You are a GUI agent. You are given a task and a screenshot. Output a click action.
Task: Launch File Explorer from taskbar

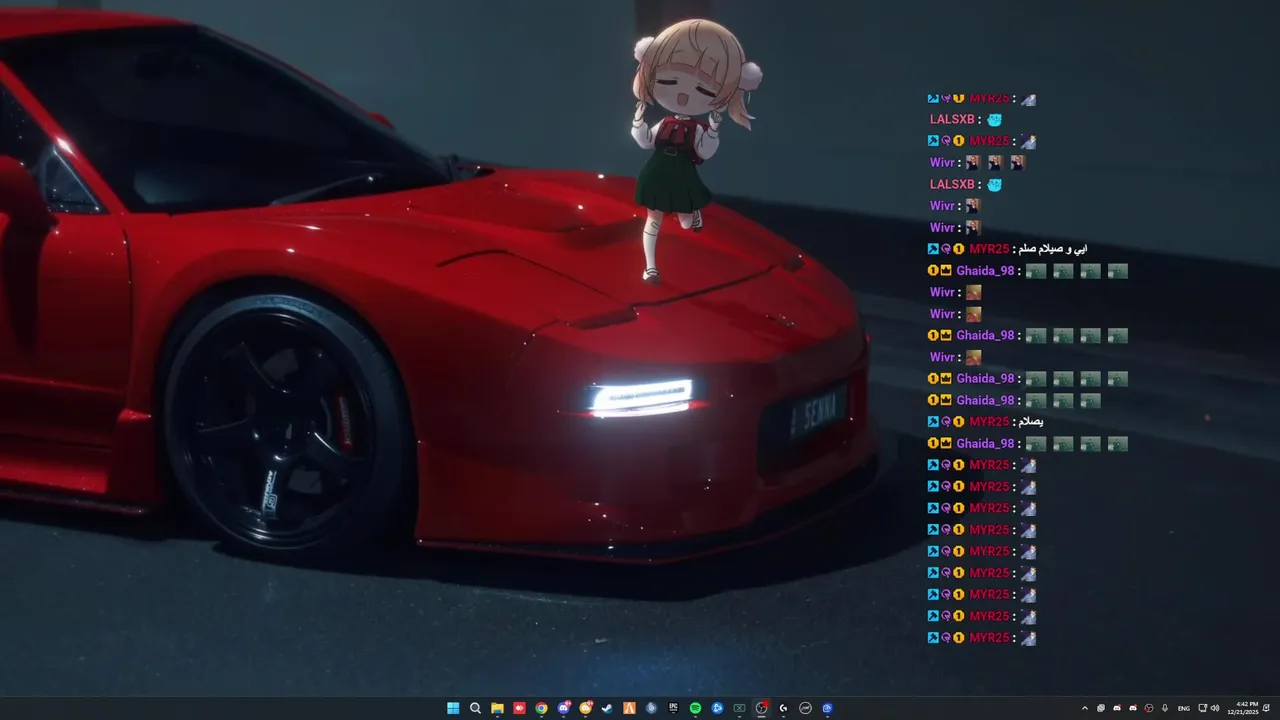click(x=497, y=708)
